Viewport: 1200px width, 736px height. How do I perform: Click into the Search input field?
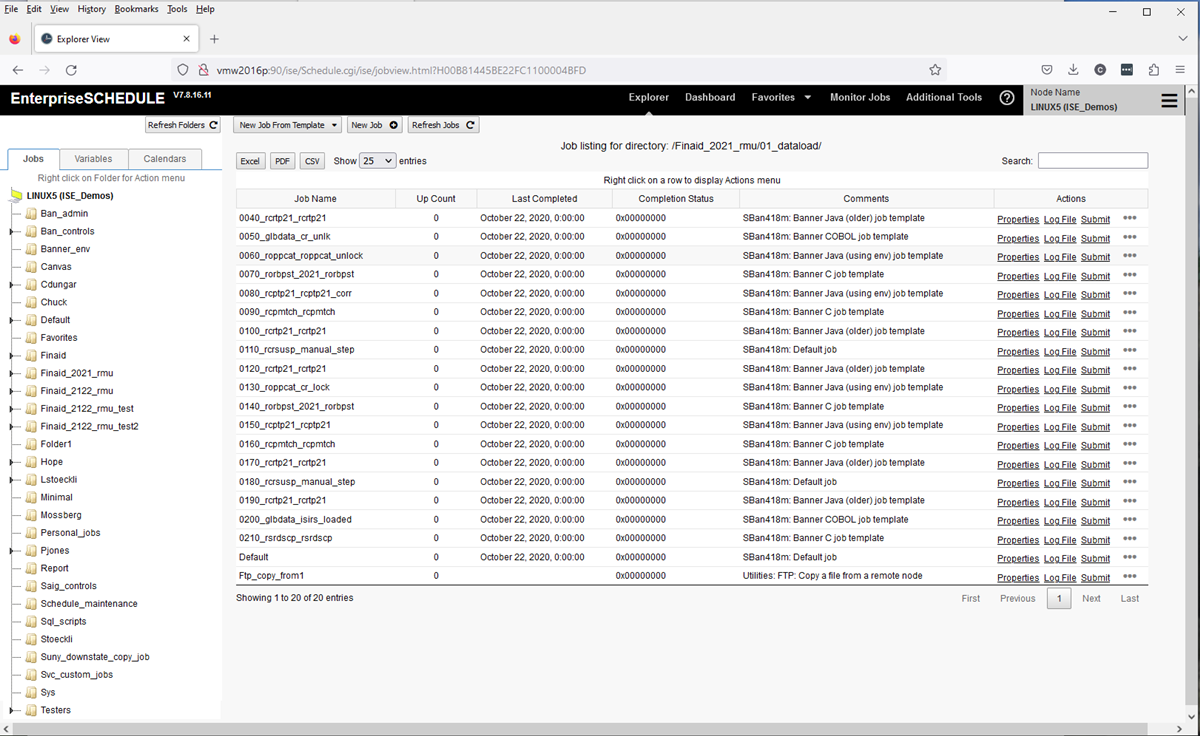[1092, 161]
